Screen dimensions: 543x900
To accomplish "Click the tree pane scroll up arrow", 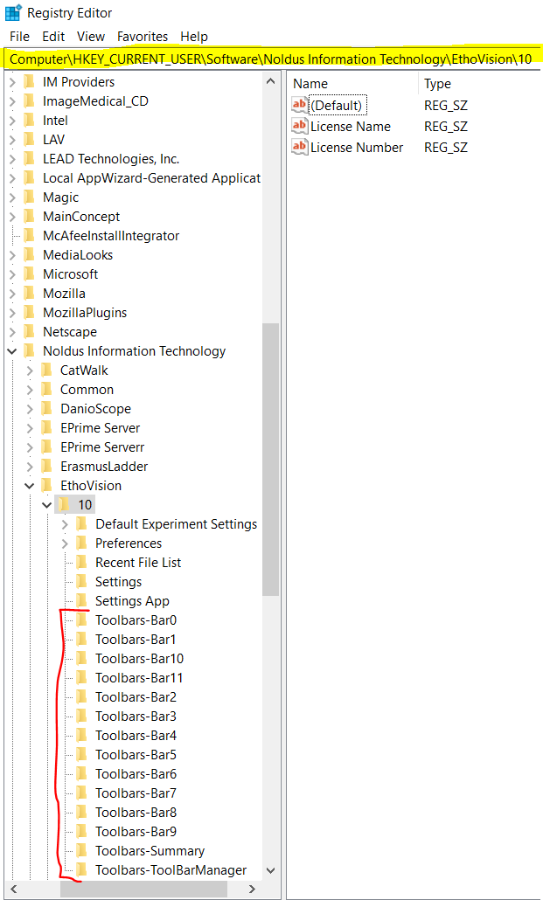I will coord(271,82).
